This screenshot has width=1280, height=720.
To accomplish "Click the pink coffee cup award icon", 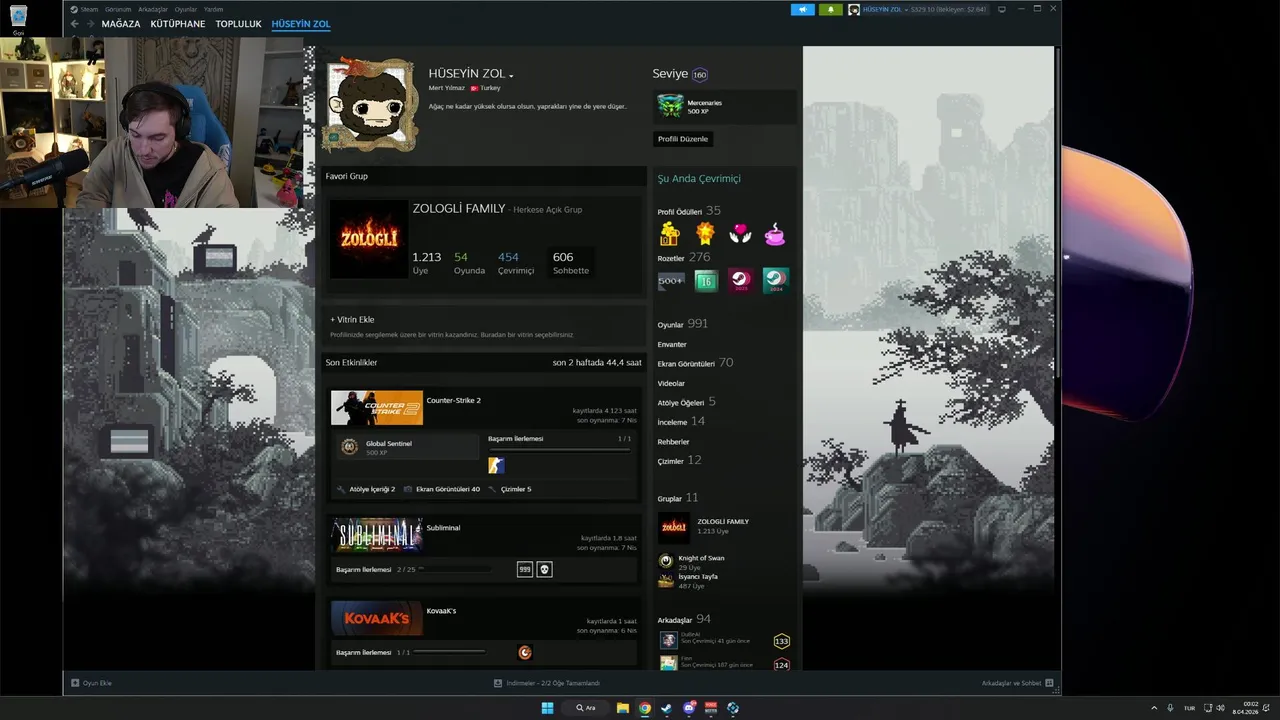I will (774, 234).
